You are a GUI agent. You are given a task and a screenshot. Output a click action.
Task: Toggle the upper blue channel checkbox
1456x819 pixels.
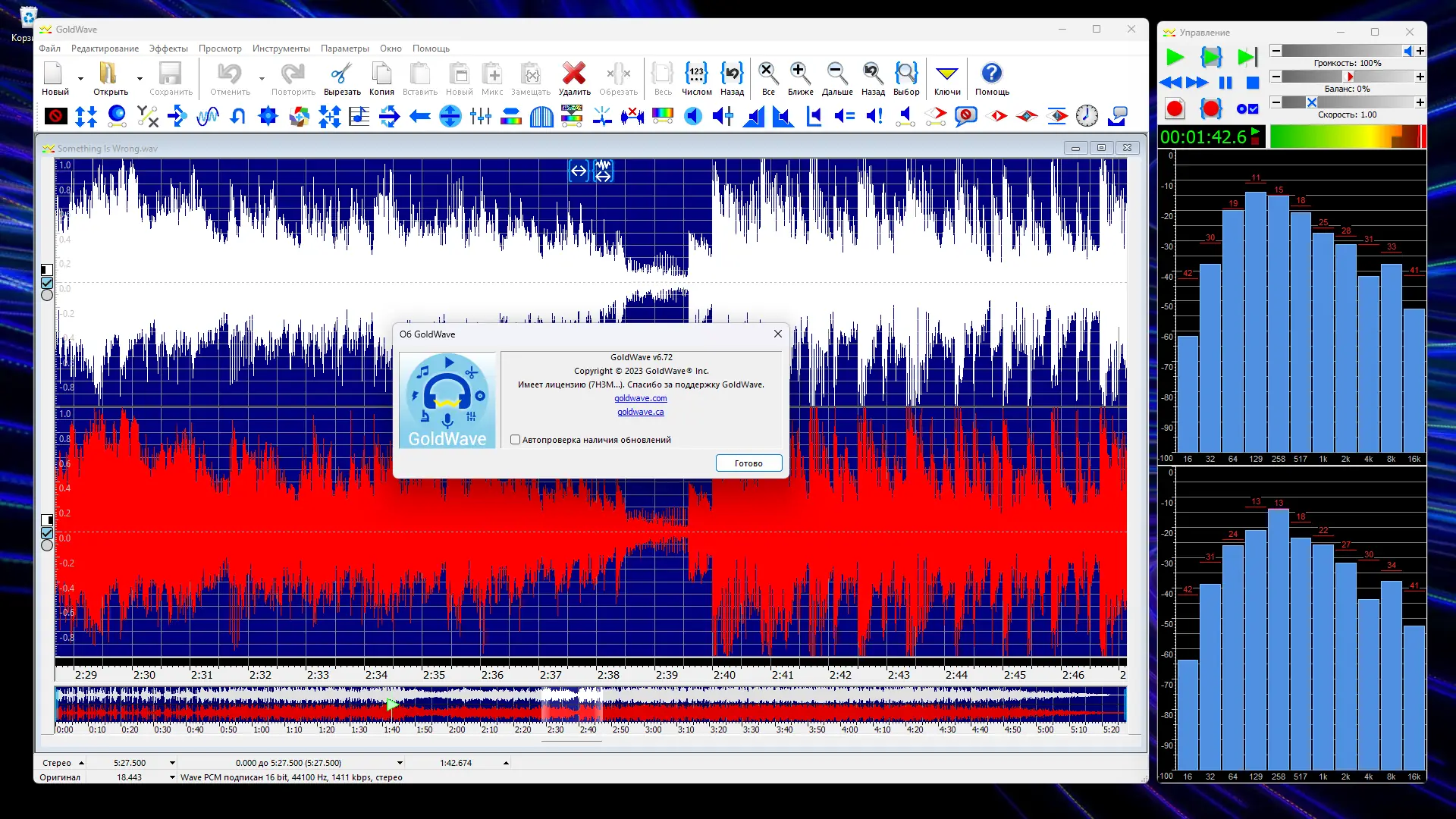point(47,283)
